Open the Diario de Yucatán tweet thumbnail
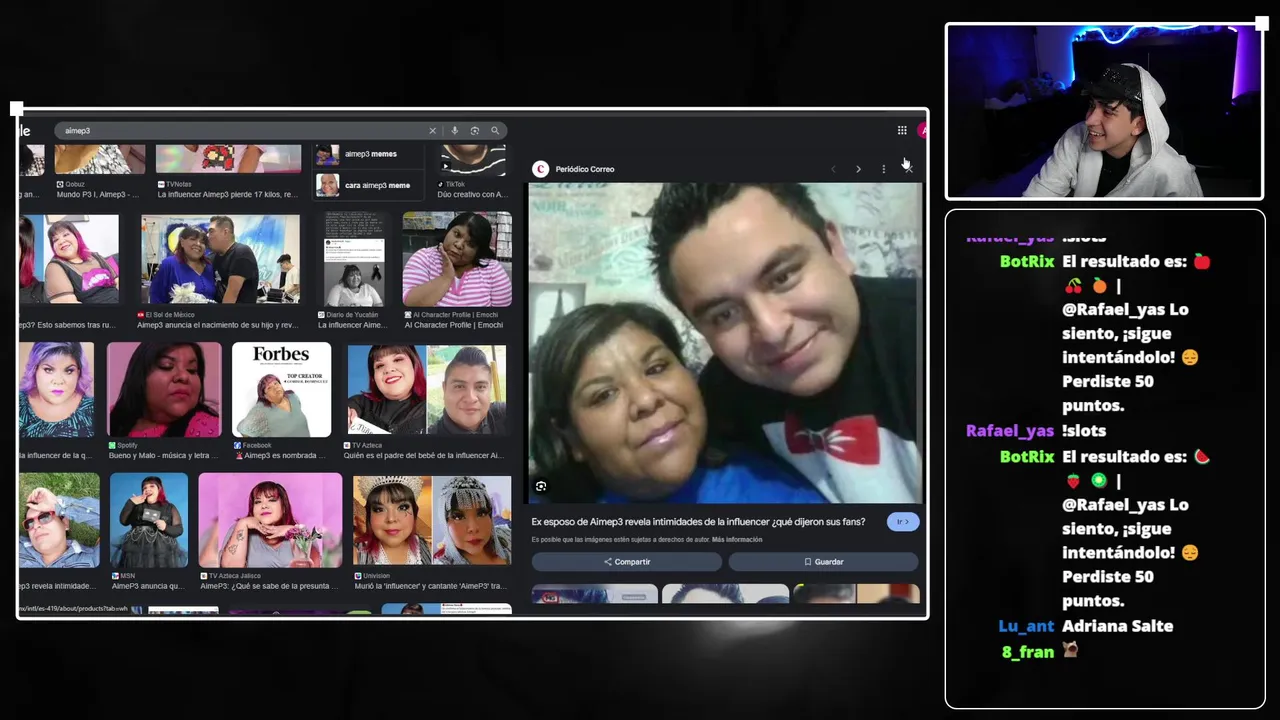The width and height of the screenshot is (1280, 720). coord(353,259)
